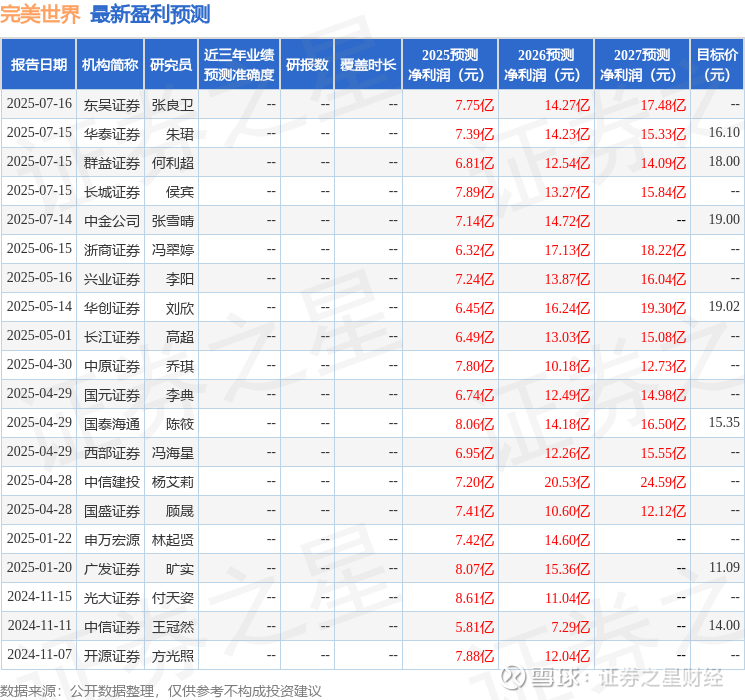Click 2025 profit value 7.75亿

(x=475, y=105)
